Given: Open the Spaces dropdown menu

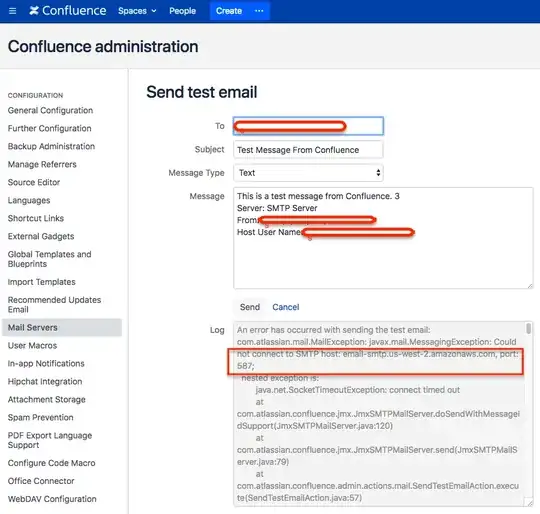Looking at the screenshot, I should click(x=137, y=11).
